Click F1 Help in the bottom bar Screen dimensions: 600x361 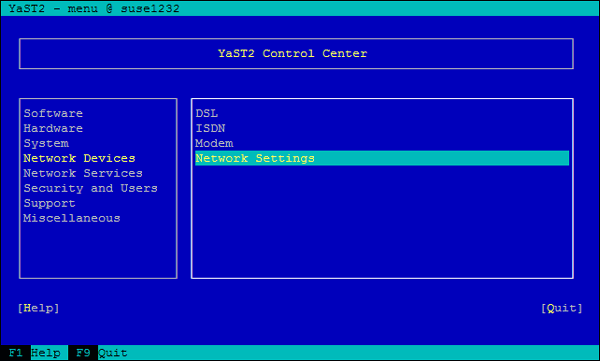pos(34,353)
